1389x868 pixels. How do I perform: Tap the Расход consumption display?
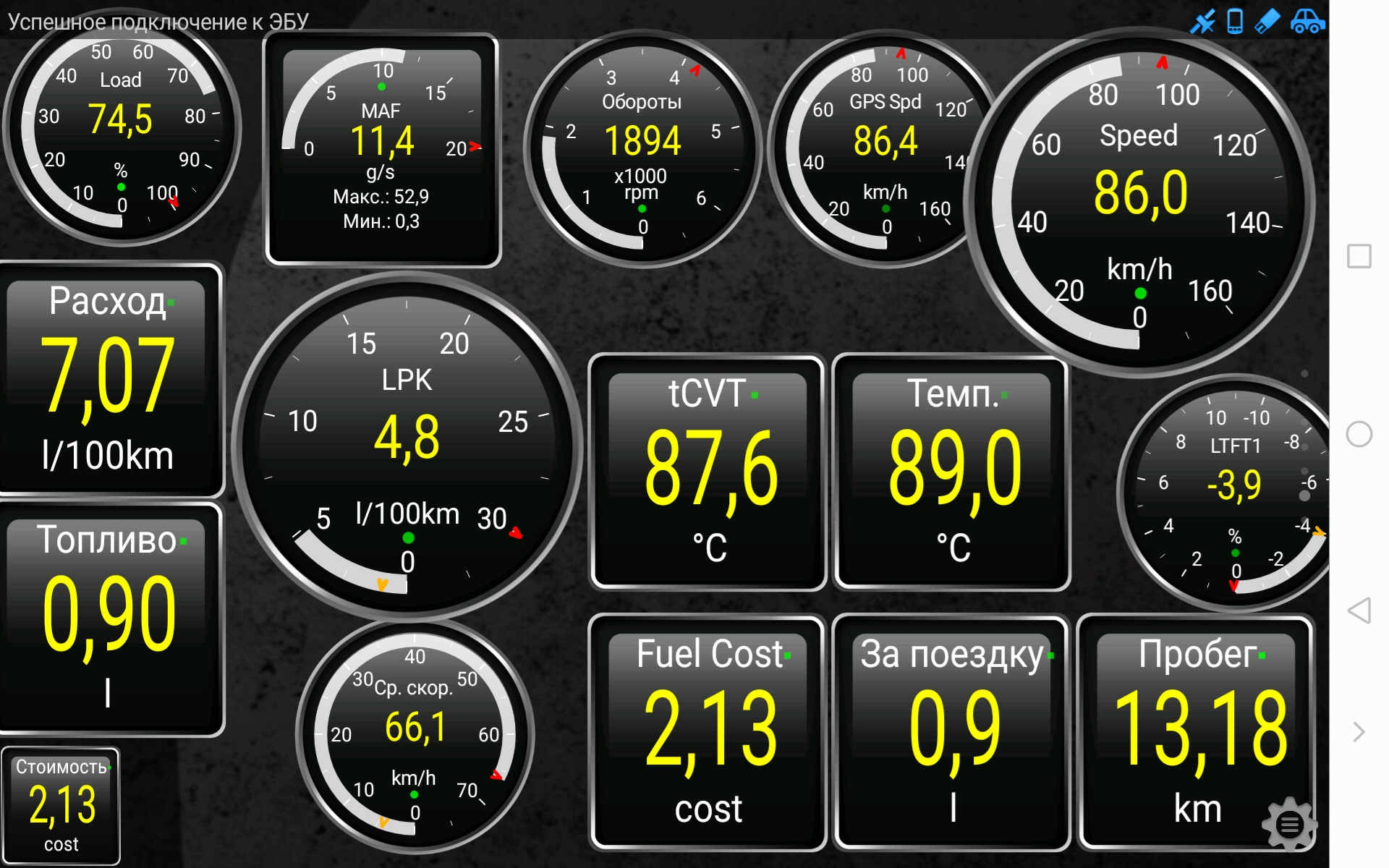(x=109, y=380)
